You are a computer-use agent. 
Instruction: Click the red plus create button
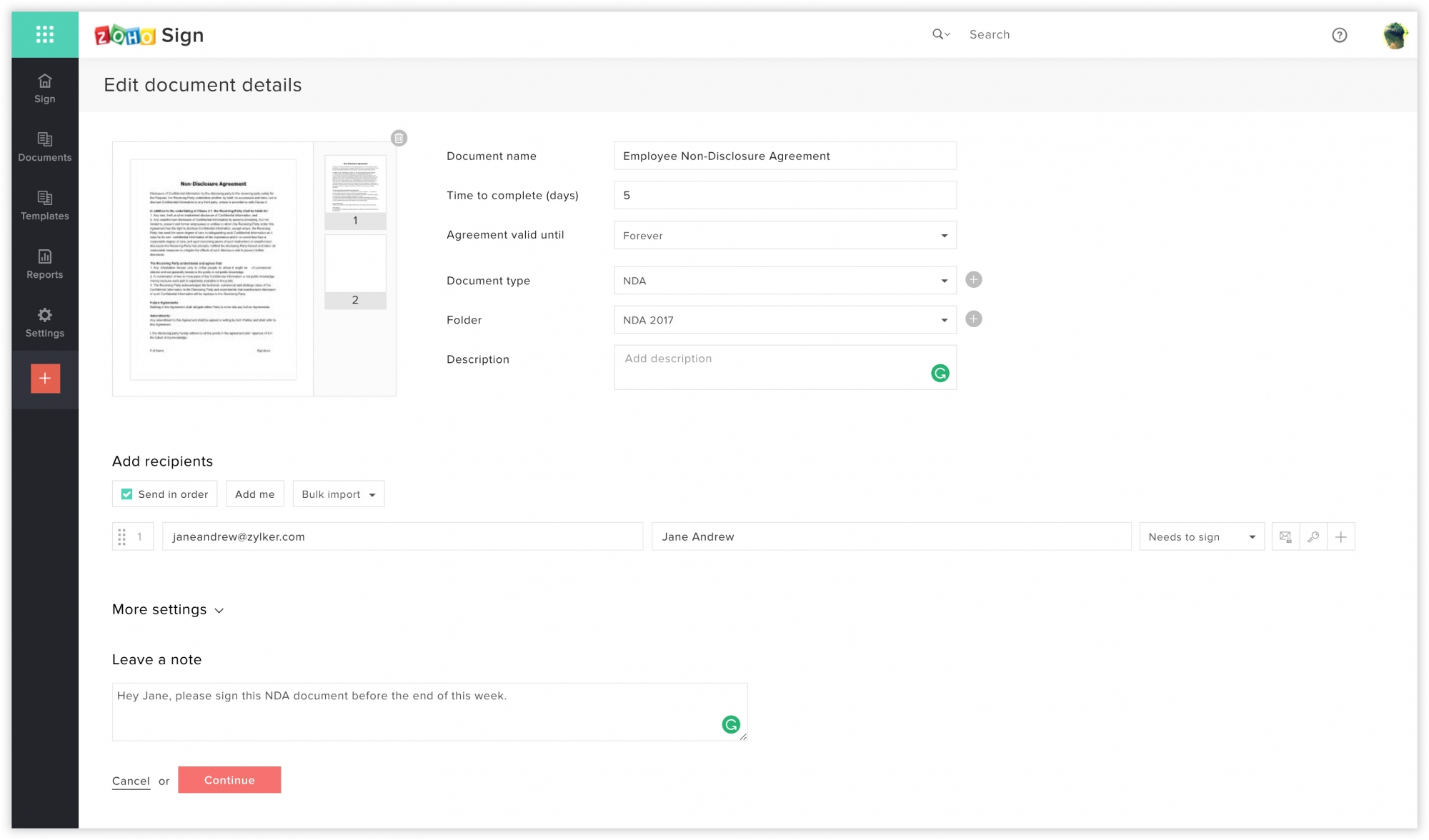coord(45,379)
